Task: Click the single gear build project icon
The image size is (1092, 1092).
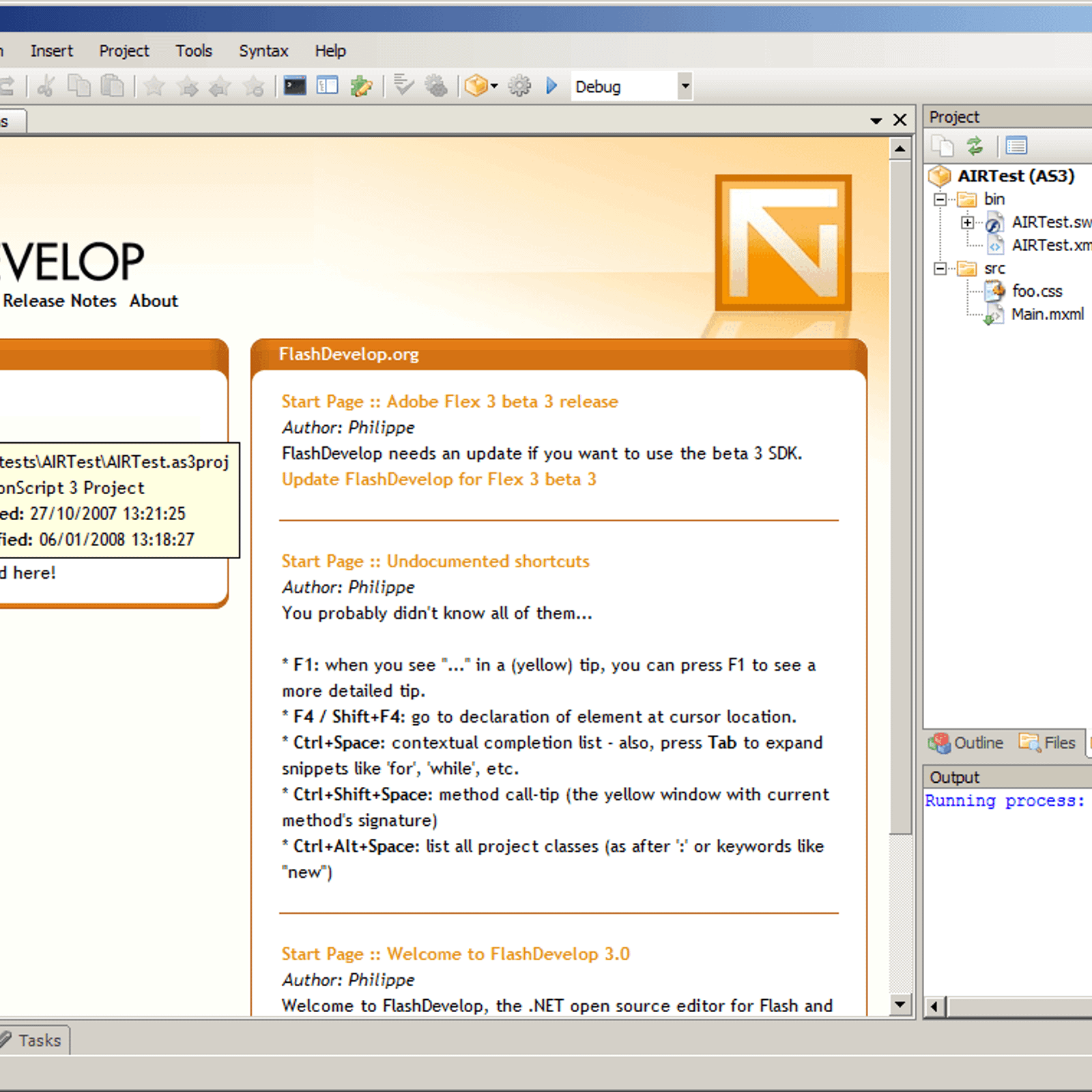Action: click(x=519, y=86)
